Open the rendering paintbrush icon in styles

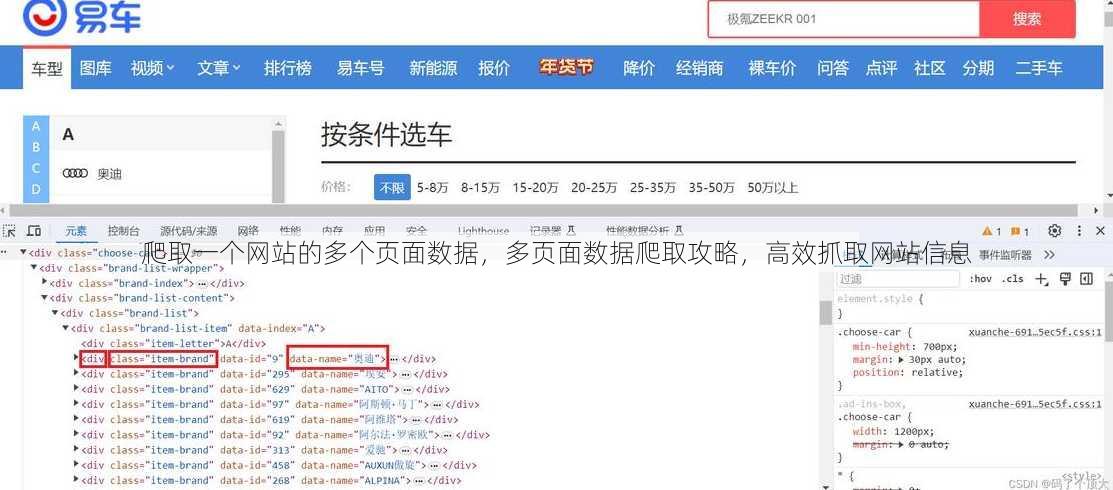click(x=1065, y=278)
